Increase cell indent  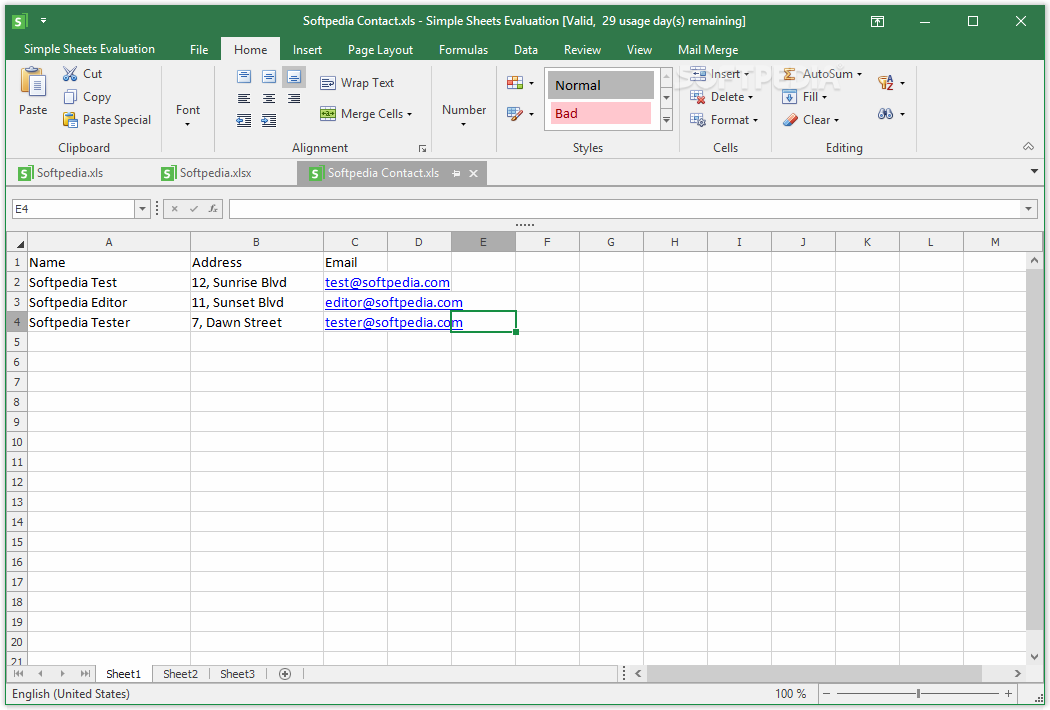pyautogui.click(x=269, y=121)
